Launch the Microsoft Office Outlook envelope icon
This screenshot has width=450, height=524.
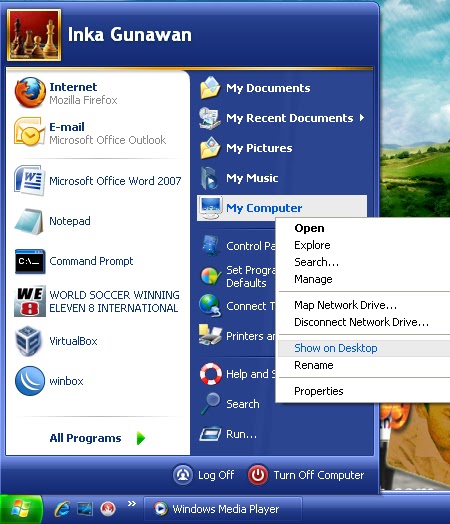pos(29,132)
